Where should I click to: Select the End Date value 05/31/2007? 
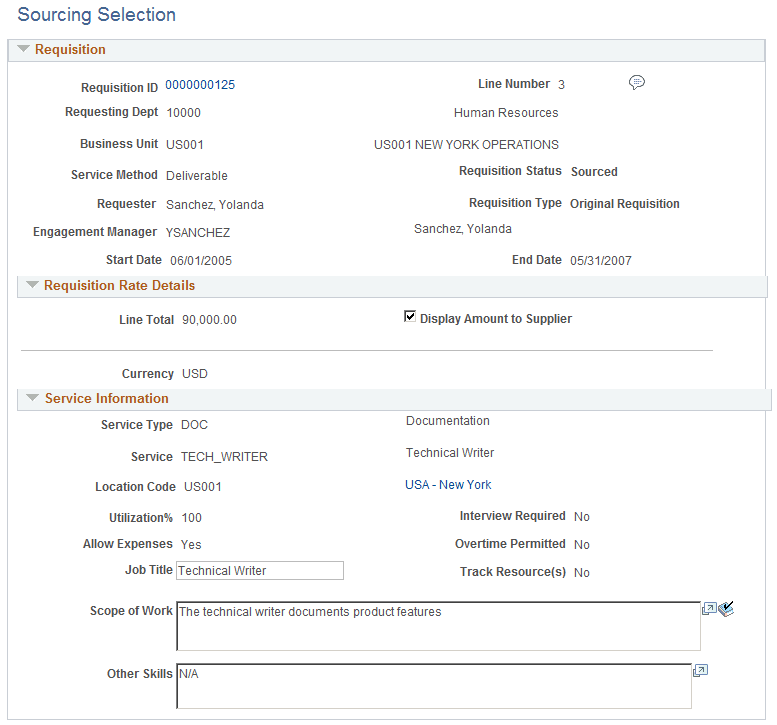click(x=601, y=261)
